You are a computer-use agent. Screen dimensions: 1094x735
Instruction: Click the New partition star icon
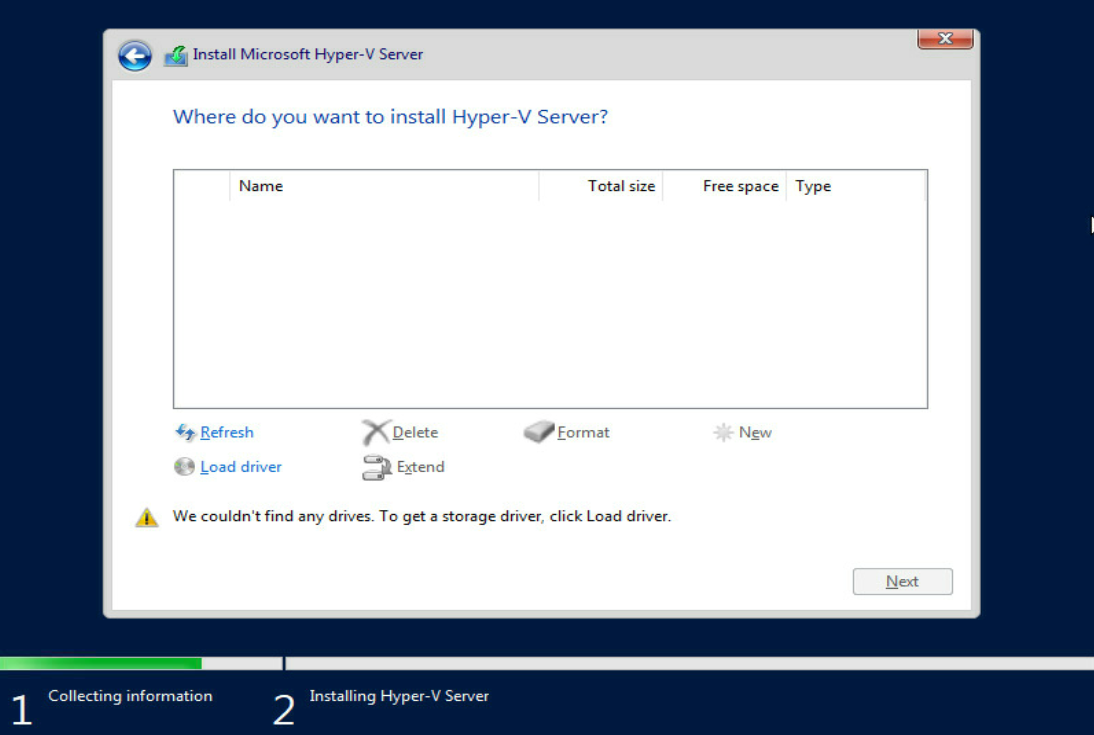[x=723, y=432]
